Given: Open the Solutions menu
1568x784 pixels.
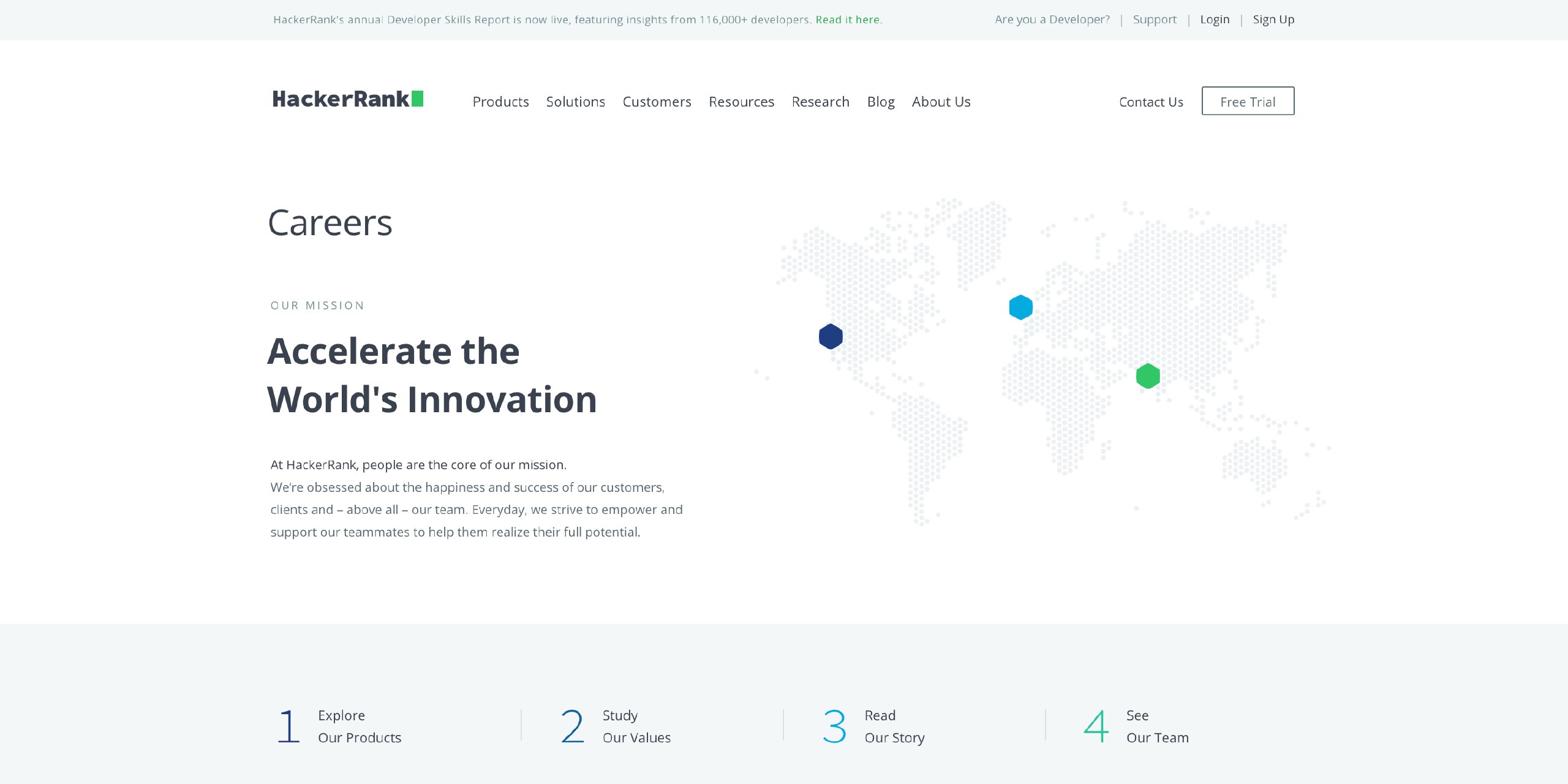Looking at the screenshot, I should tap(576, 102).
